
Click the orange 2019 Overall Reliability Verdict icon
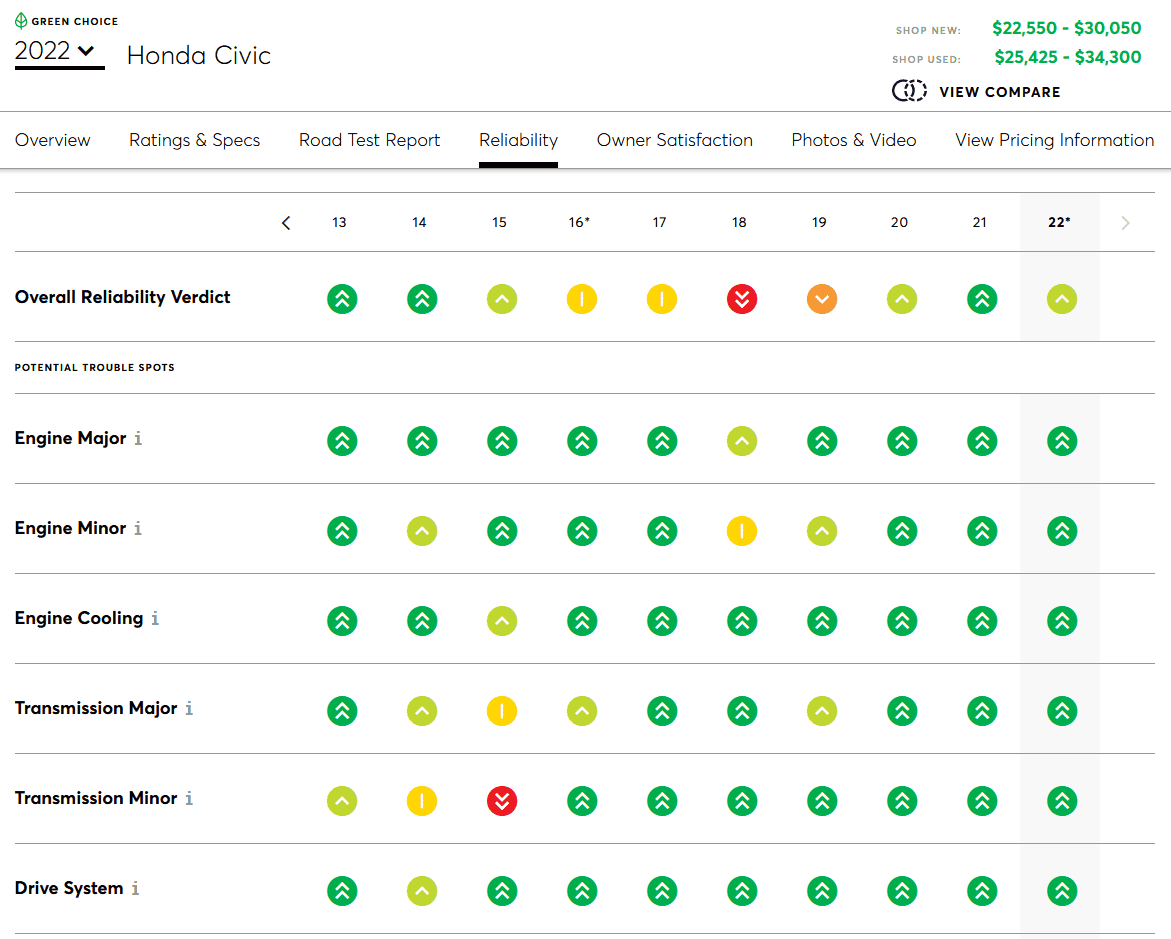click(821, 298)
